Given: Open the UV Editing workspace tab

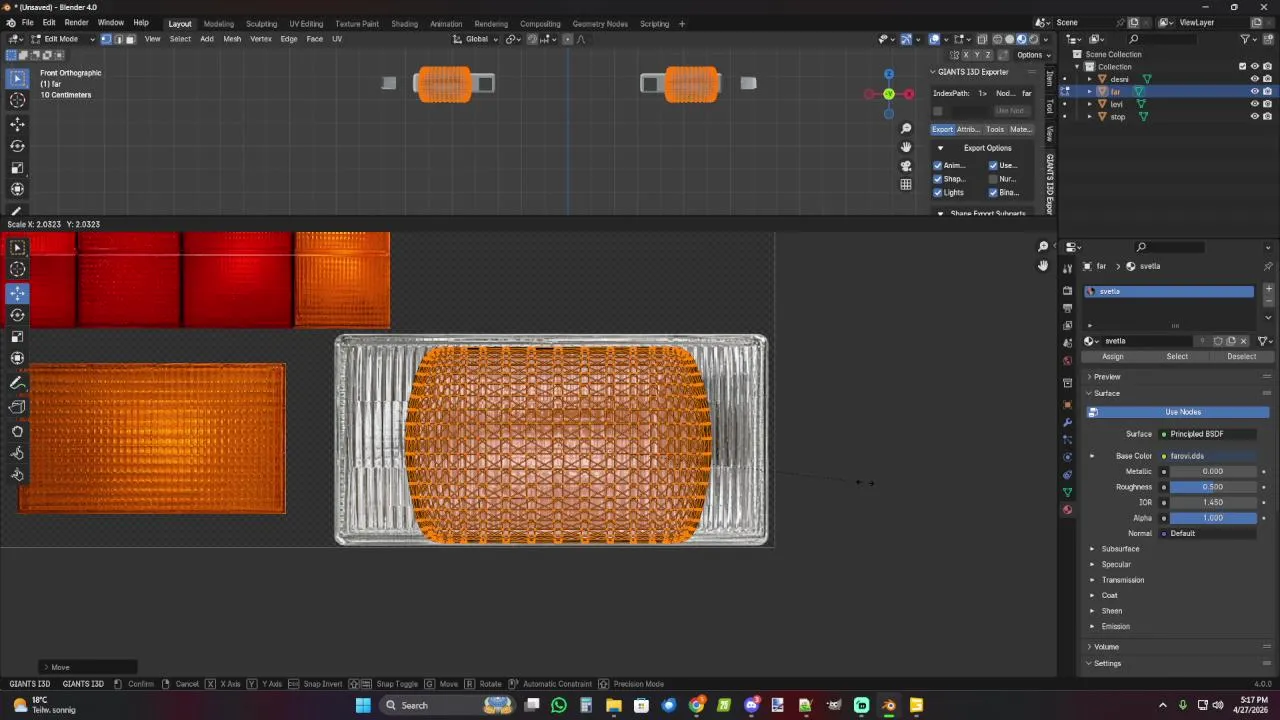Looking at the screenshot, I should tap(306, 24).
